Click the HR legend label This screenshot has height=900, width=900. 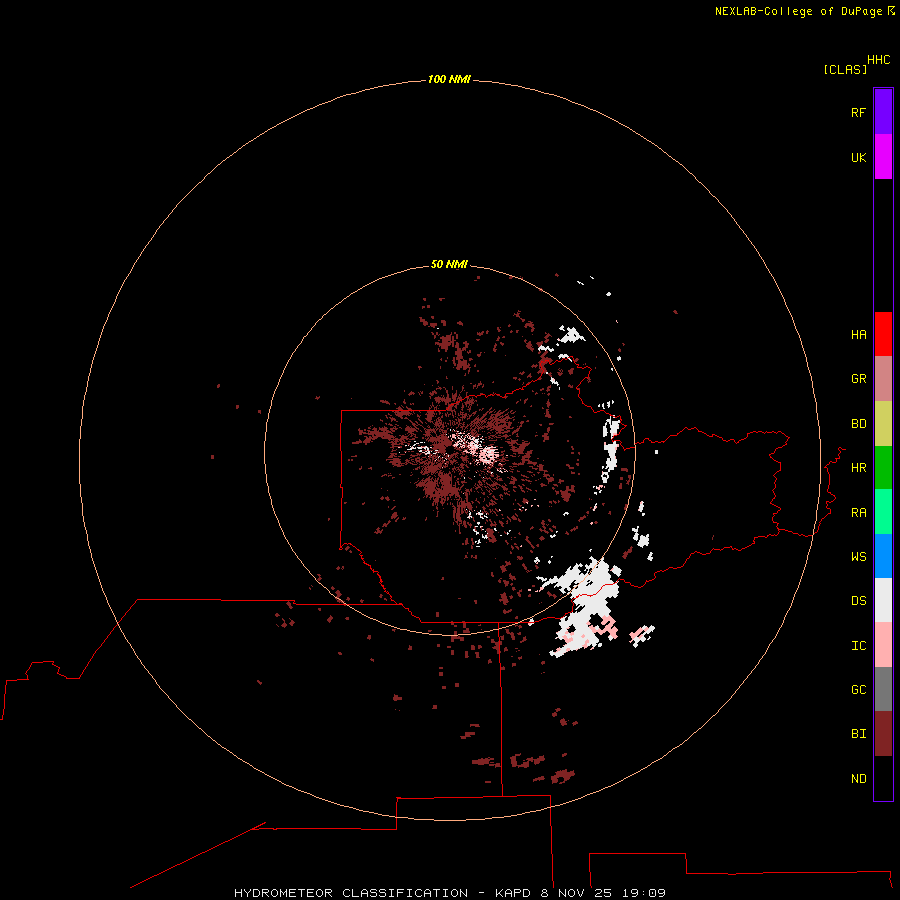click(x=858, y=468)
